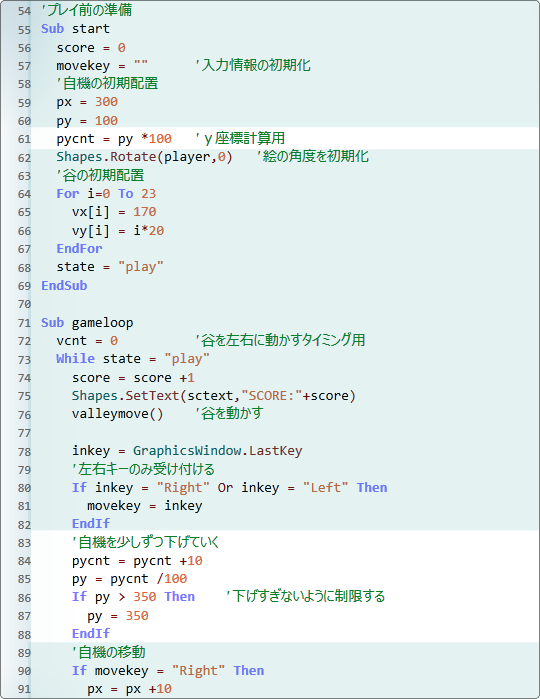This screenshot has height=699, width=540.
Task: Click comment 'プレイ前の準備'
Action: click(x=87, y=10)
